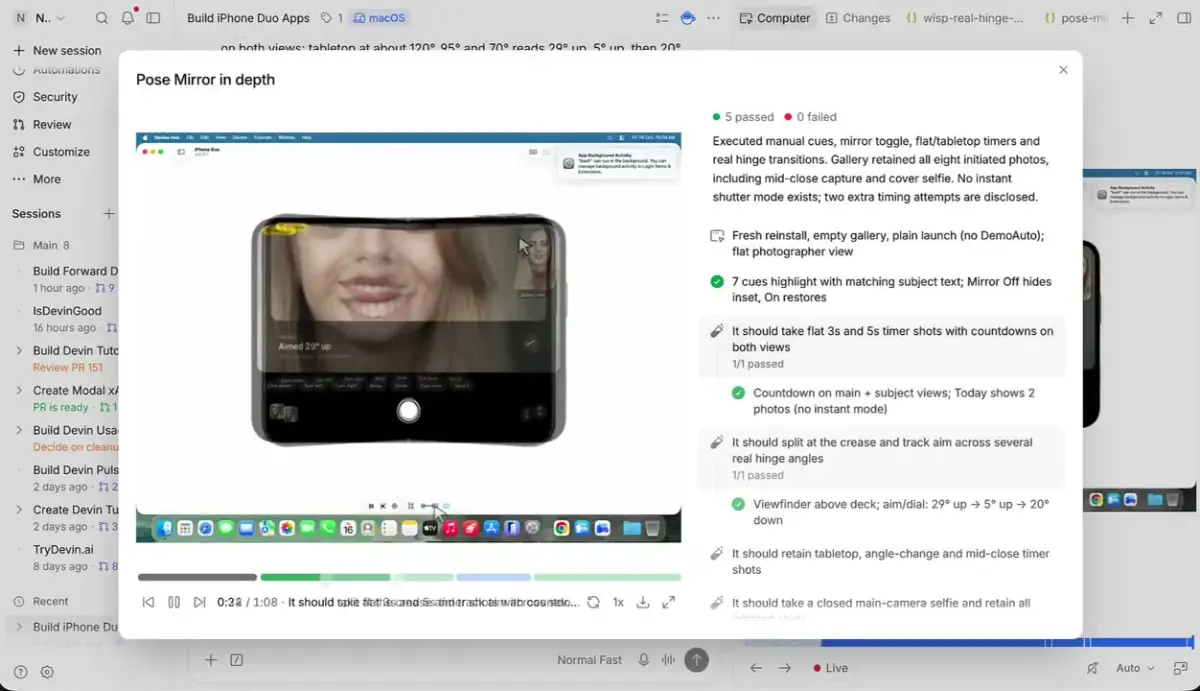The height and width of the screenshot is (691, 1200).
Task: Click the microphone icon in message bar
Action: tap(643, 660)
